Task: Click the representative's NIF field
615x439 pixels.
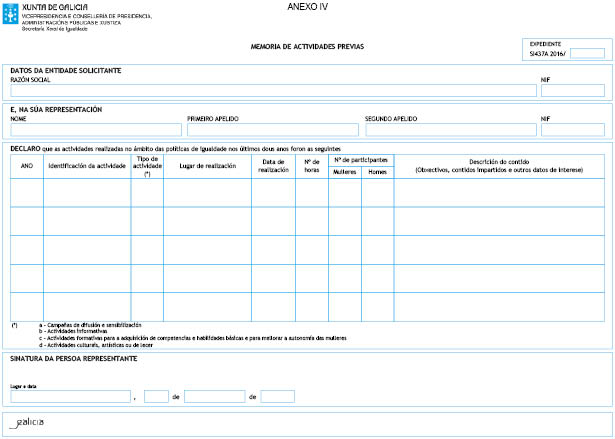Action: pos(572,130)
